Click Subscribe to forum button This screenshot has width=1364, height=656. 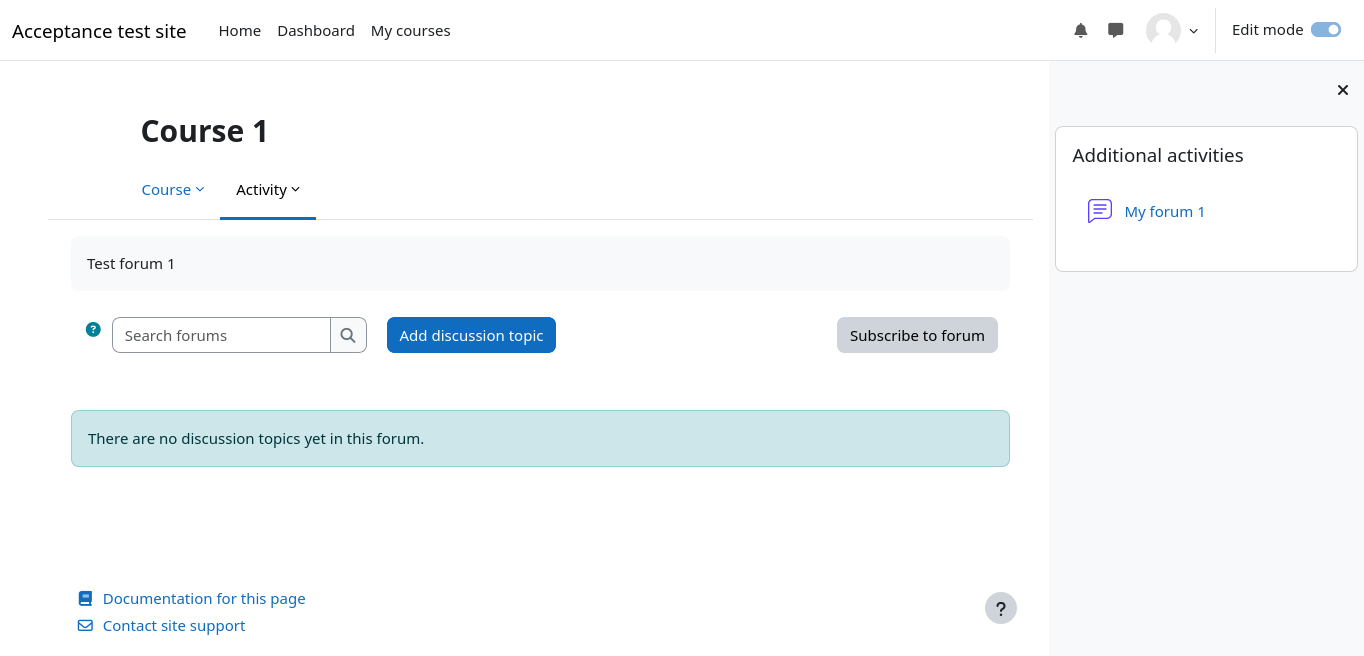[x=917, y=335]
